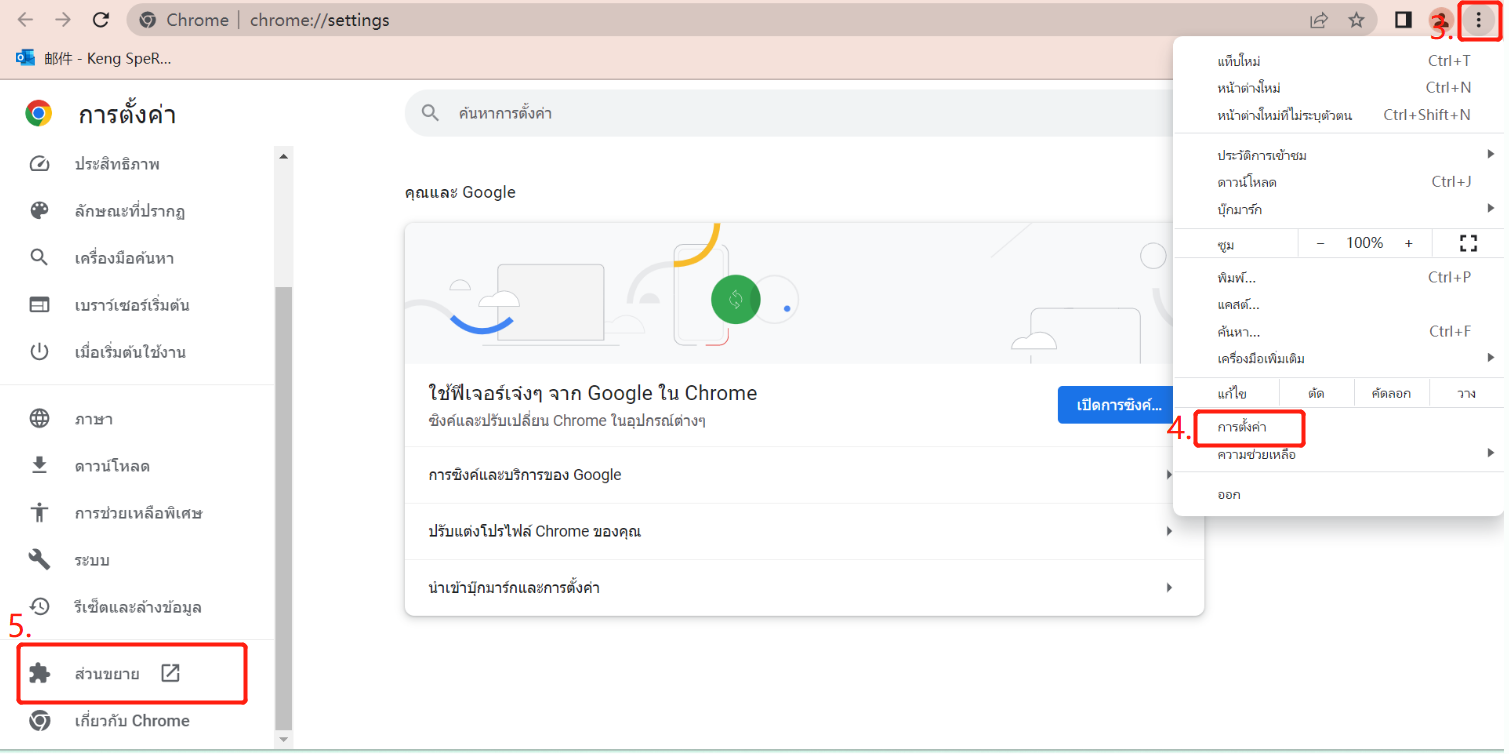Click the external-link icon next to ส่วนขยาย
The image size is (1509, 754).
click(170, 673)
